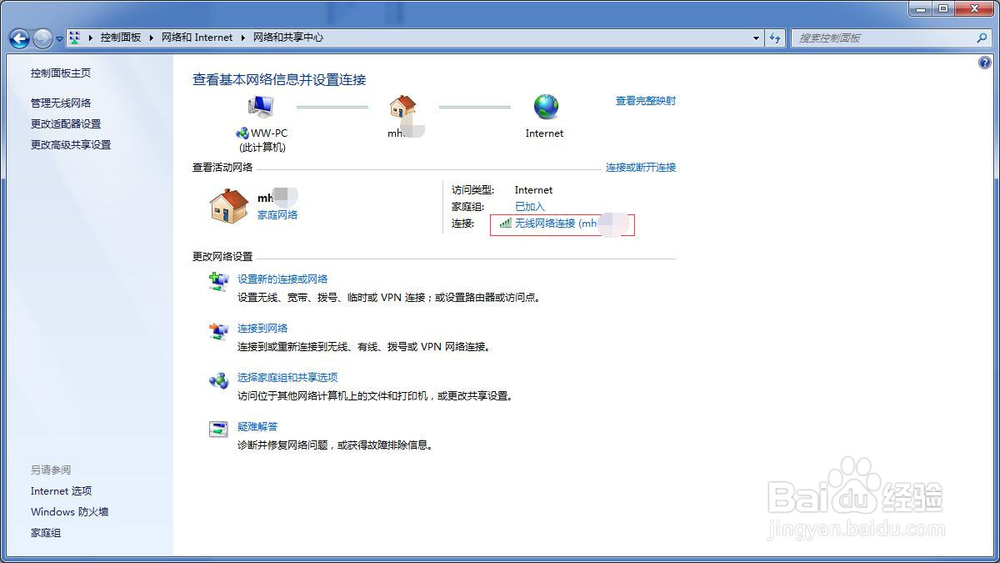Minimize the window
The image size is (1000, 563).
click(921, 9)
